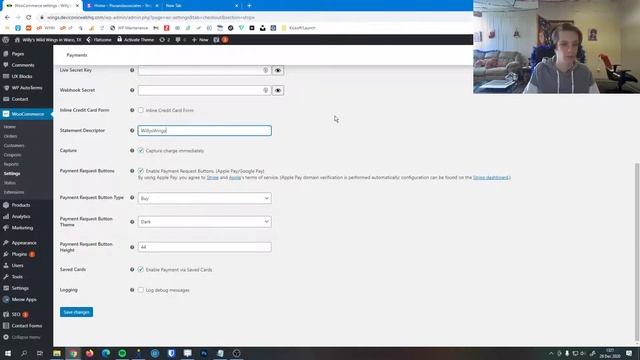The height and width of the screenshot is (360, 640).
Task: Visit site Willy's Wild Wings from the admin bar
Action: click(48, 40)
